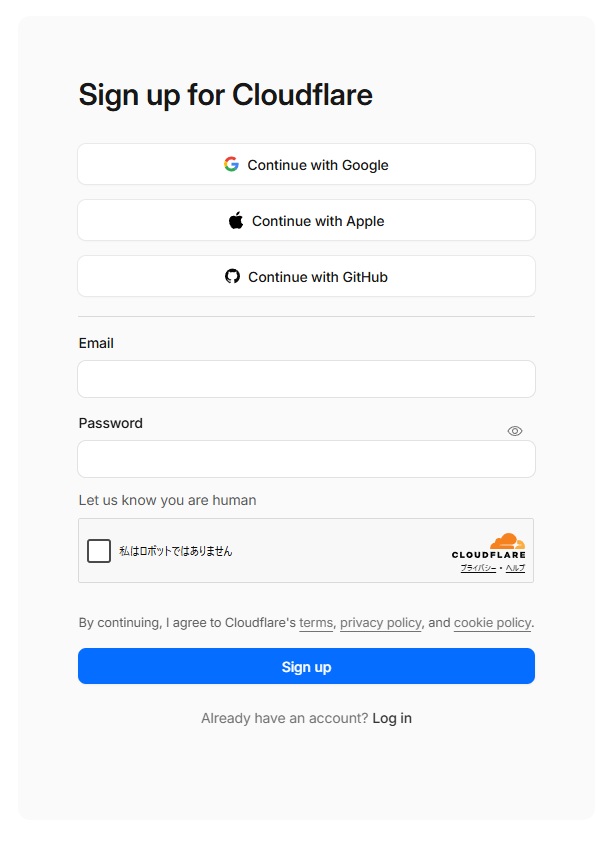Screen dimensions: 611x841
Task: Click the Apple logo icon
Action: point(236,221)
